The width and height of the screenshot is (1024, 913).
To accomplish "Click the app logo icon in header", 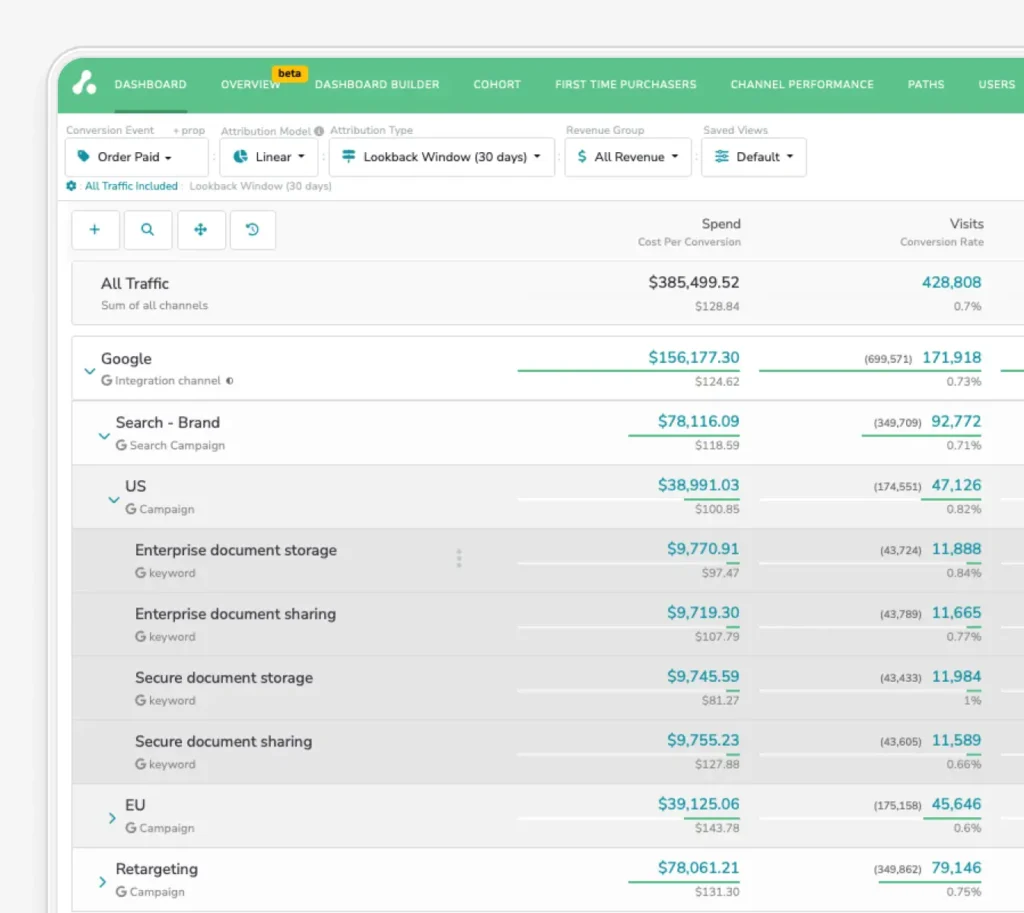I will 85,84.
